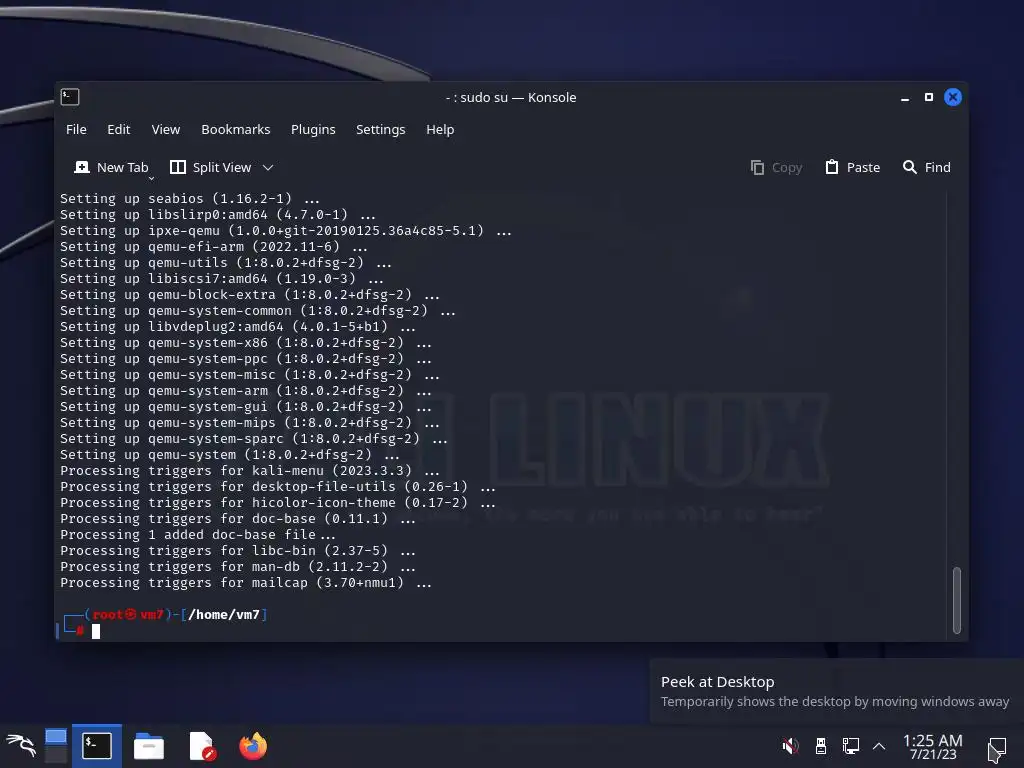
Task: Click 'Setting up ipxe-qemu' line
Action: point(285,231)
